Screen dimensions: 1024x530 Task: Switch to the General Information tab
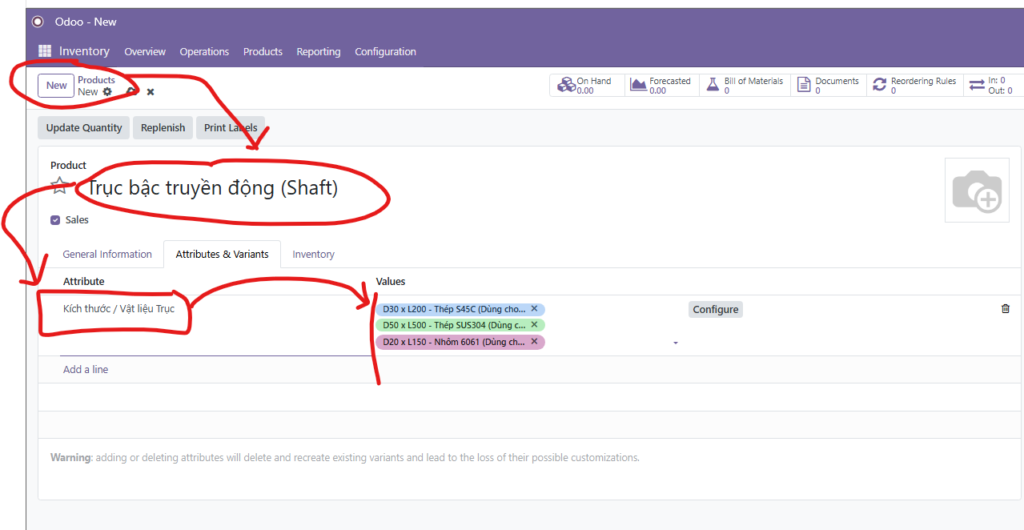(107, 254)
